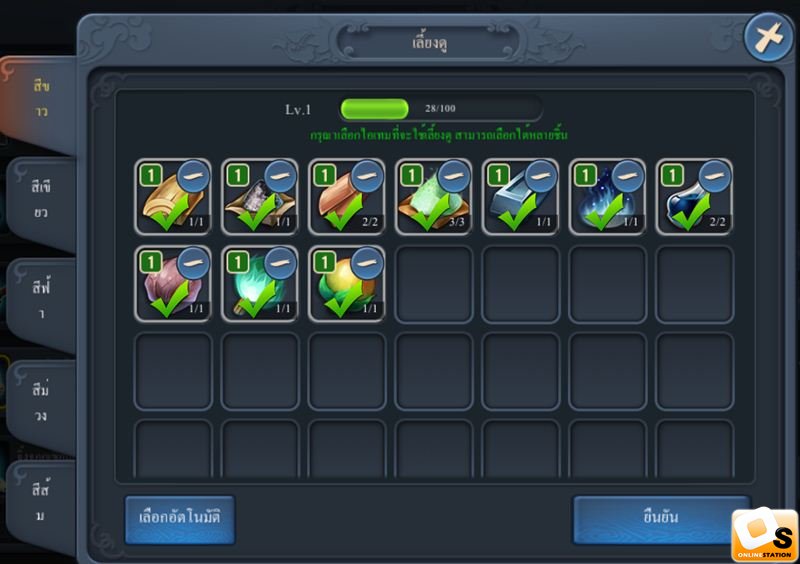Select the pink crystal rock item
Viewport: 800px width, 564px height.
click(x=172, y=284)
